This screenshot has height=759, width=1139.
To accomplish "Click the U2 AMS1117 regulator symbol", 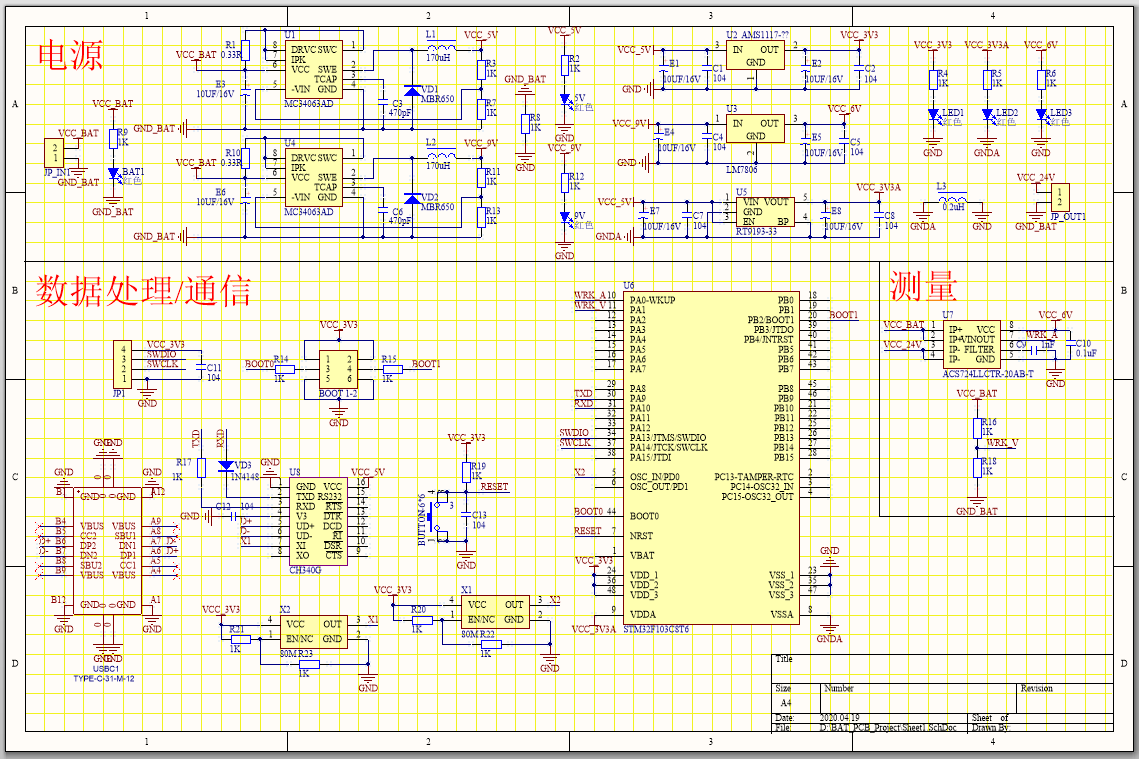I will pyautogui.click(x=755, y=55).
